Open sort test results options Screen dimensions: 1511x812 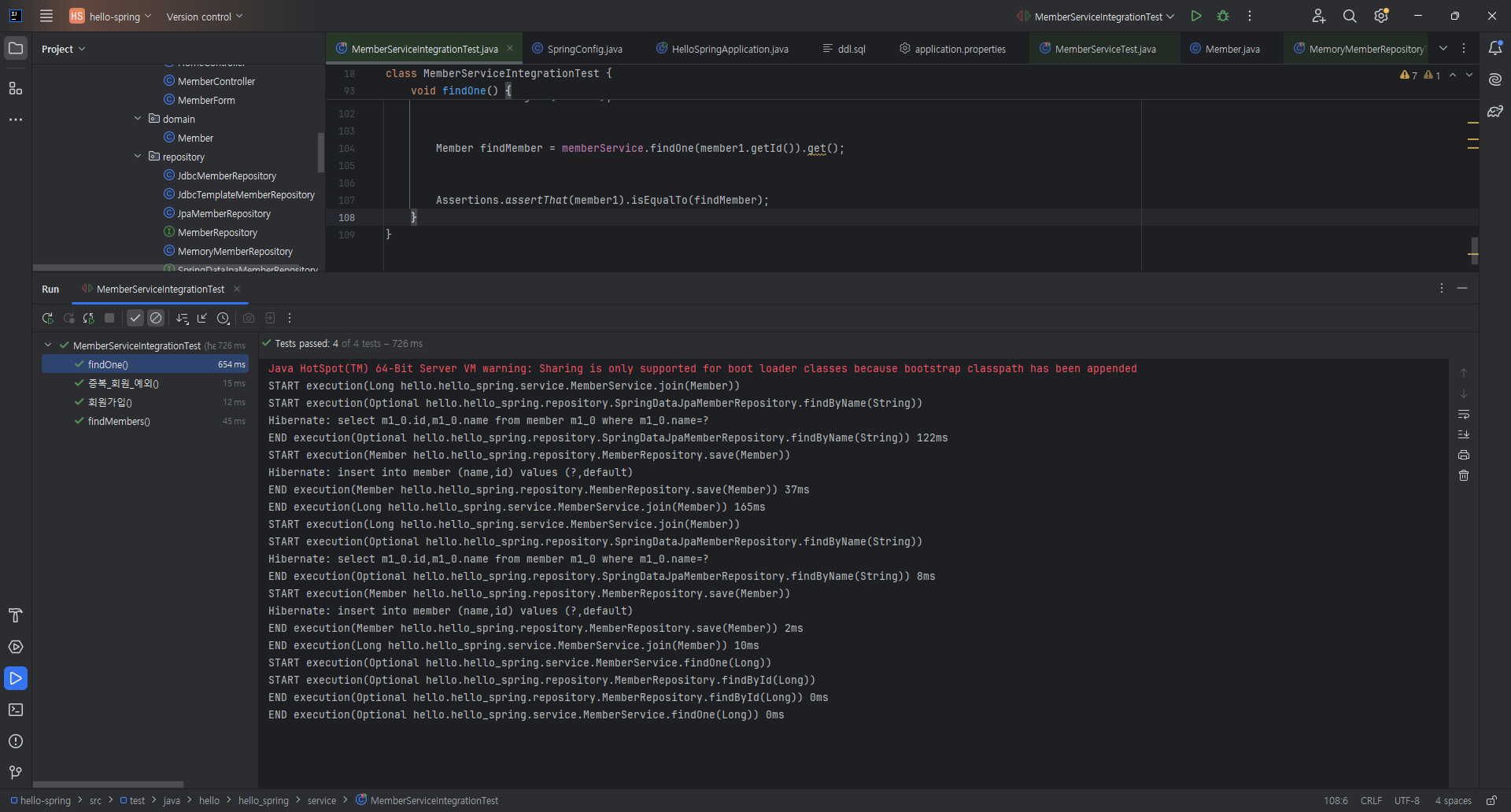point(183,318)
